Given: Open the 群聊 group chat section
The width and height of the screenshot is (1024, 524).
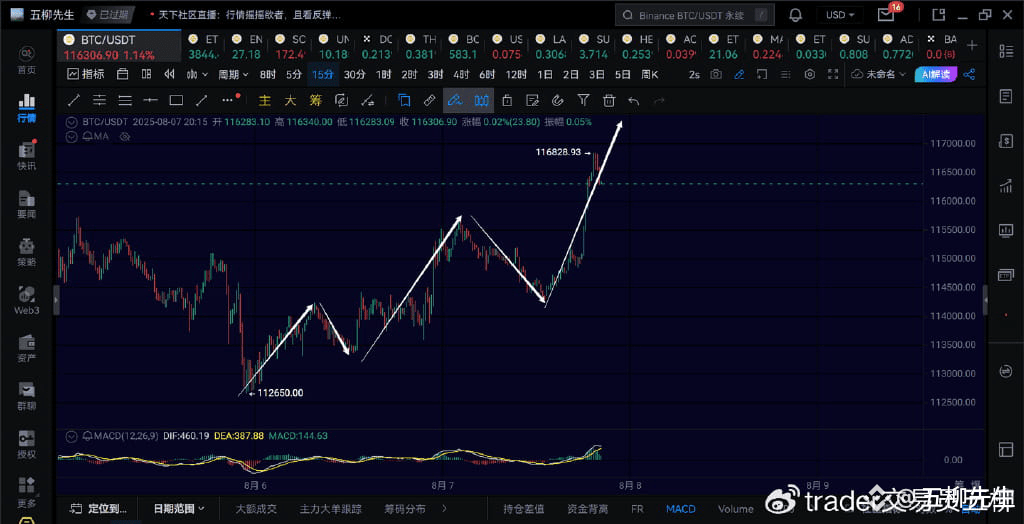Looking at the screenshot, I should click(27, 396).
